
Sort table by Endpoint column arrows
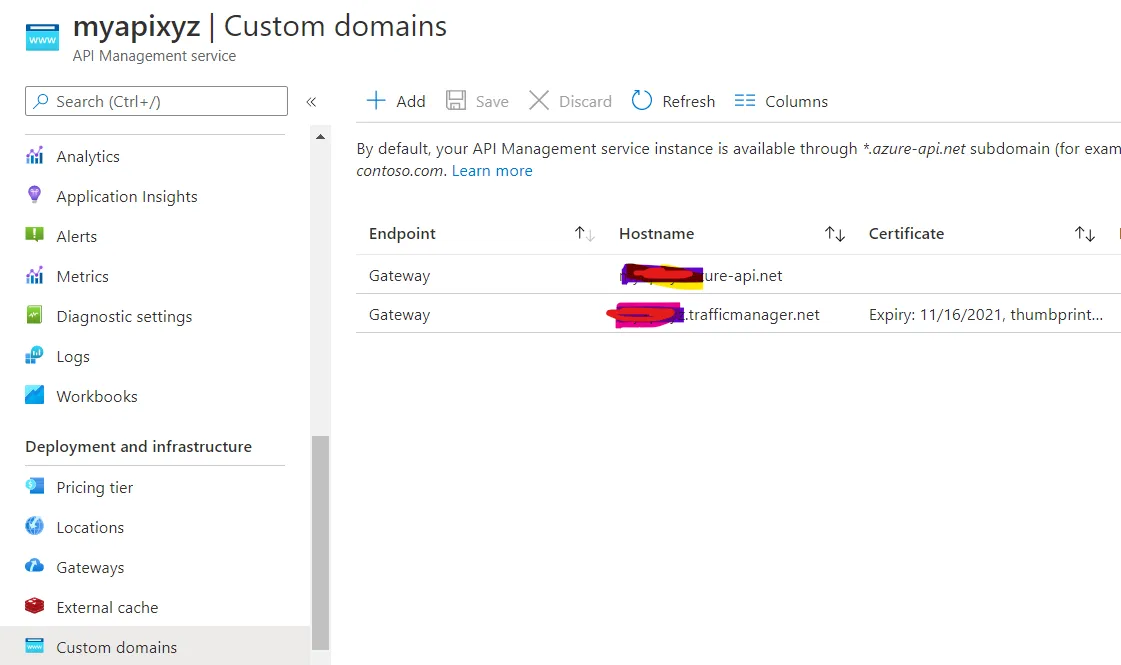pyautogui.click(x=585, y=234)
